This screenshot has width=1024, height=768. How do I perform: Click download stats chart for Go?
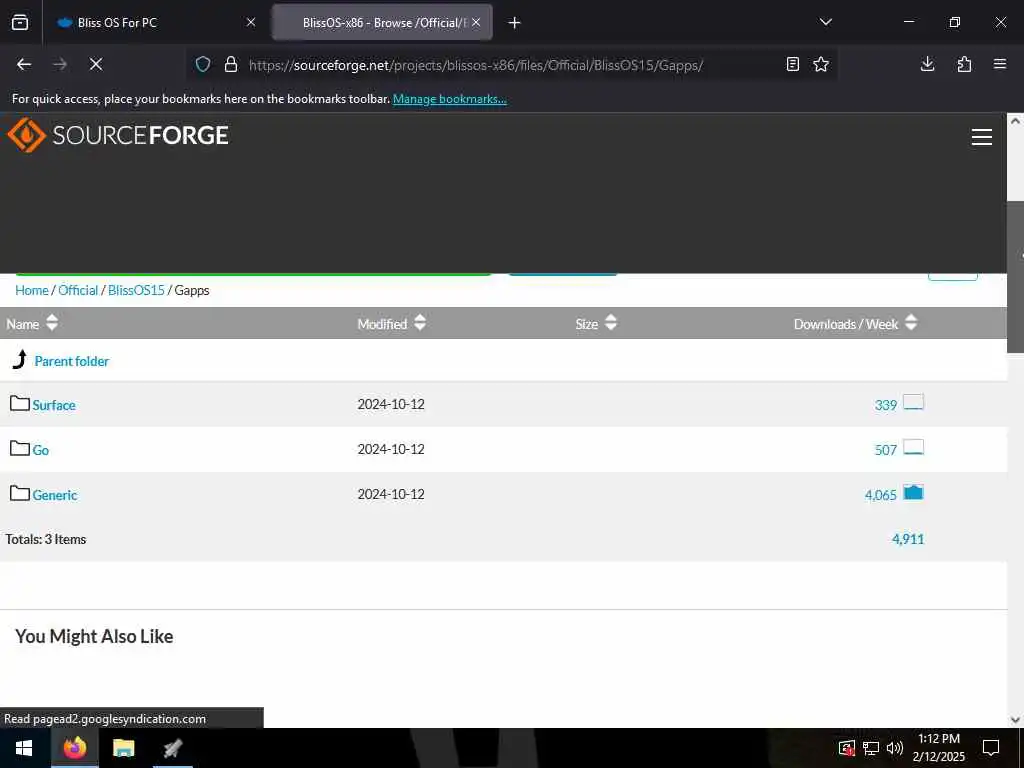coord(913,447)
